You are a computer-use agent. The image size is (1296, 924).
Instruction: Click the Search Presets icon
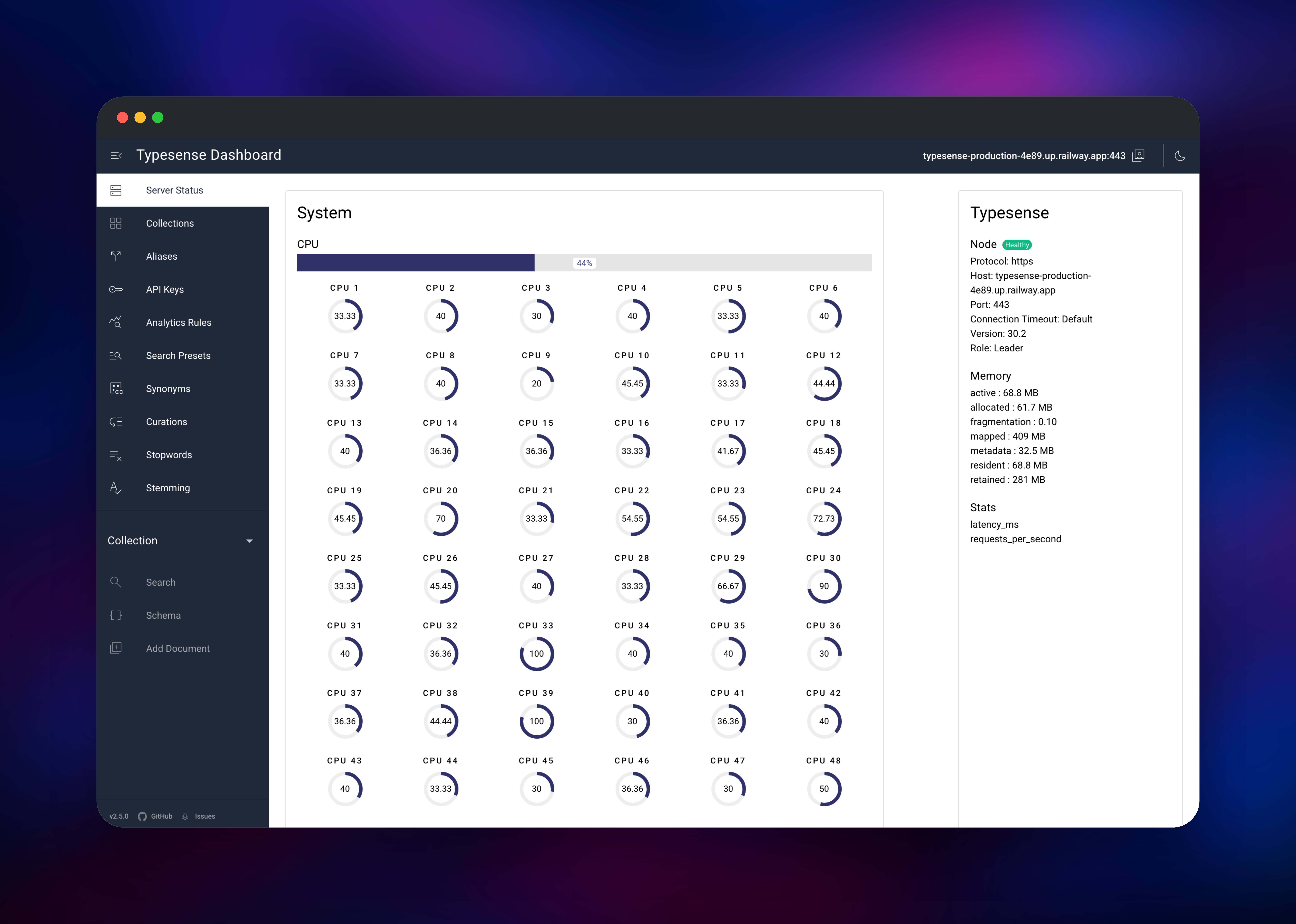(x=115, y=356)
